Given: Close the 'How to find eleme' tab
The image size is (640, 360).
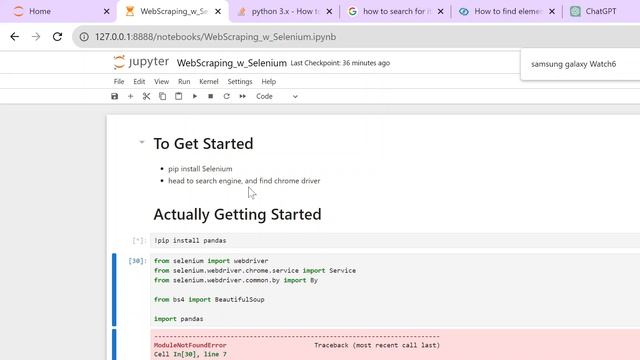Looking at the screenshot, I should click(552, 11).
